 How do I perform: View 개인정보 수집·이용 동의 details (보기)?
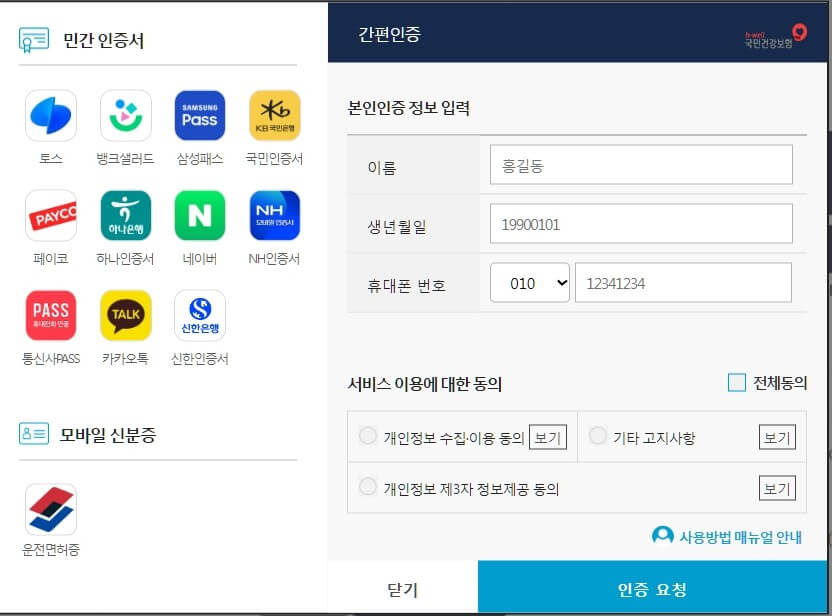tap(548, 437)
